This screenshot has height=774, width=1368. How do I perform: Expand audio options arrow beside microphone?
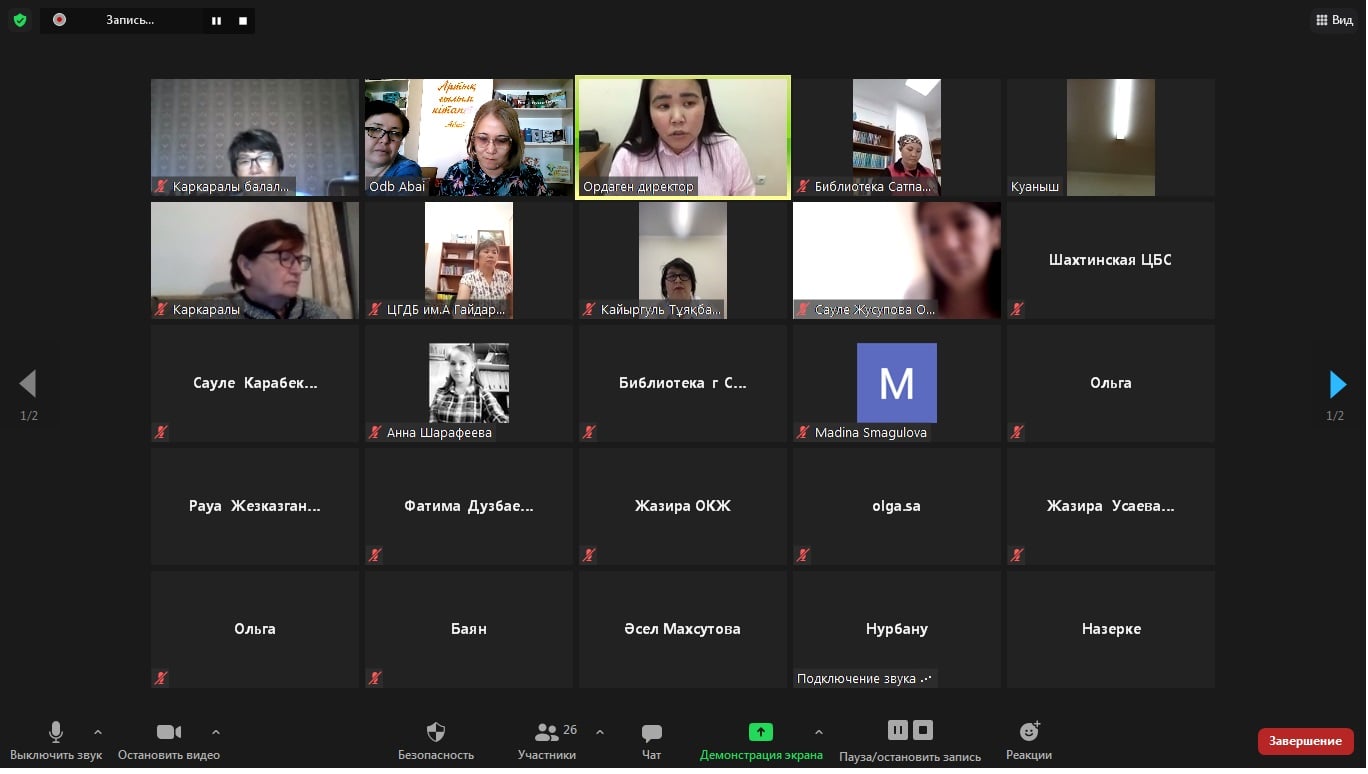pyautogui.click(x=98, y=732)
